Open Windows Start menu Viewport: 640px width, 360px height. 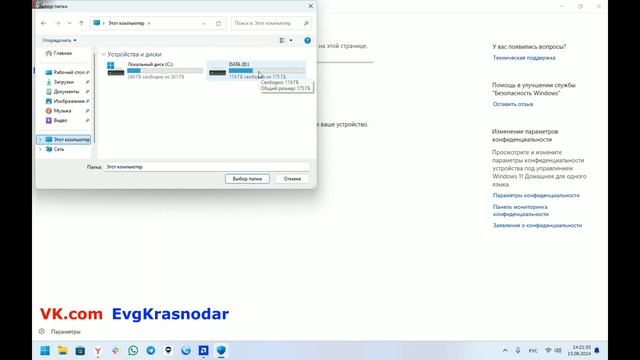pyautogui.click(x=45, y=351)
